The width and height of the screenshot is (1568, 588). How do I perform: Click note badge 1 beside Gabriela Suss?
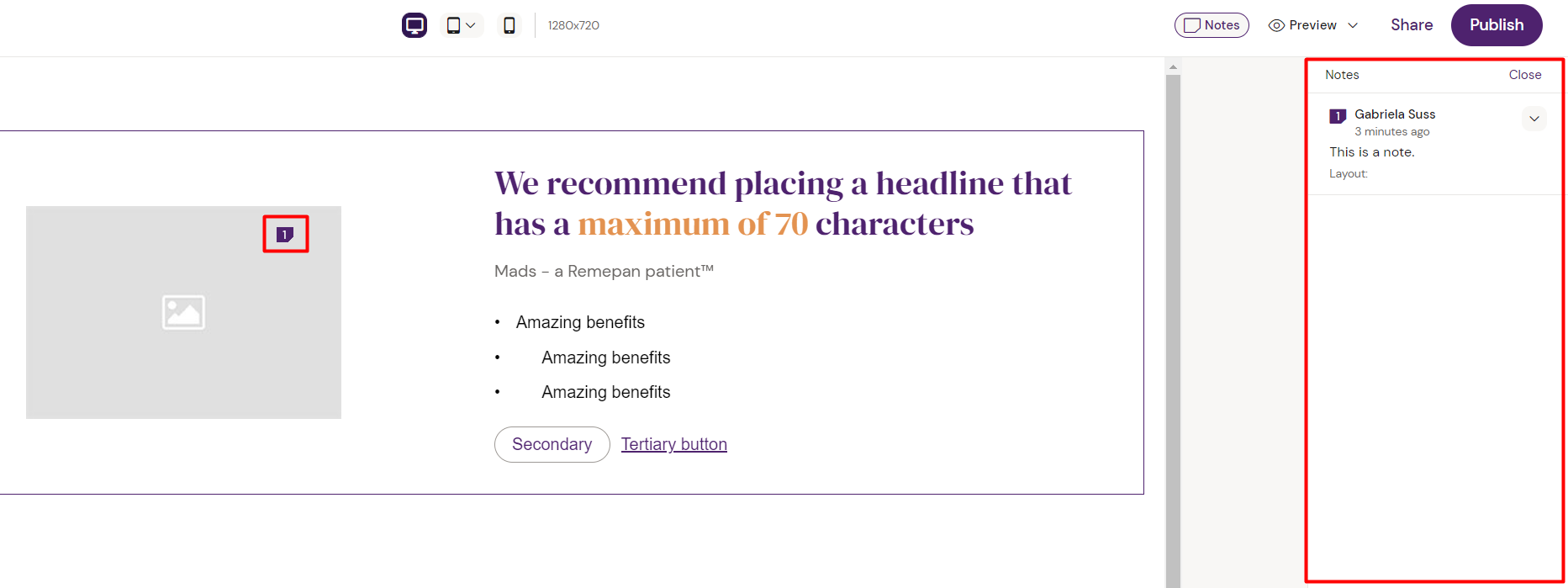point(1337,116)
